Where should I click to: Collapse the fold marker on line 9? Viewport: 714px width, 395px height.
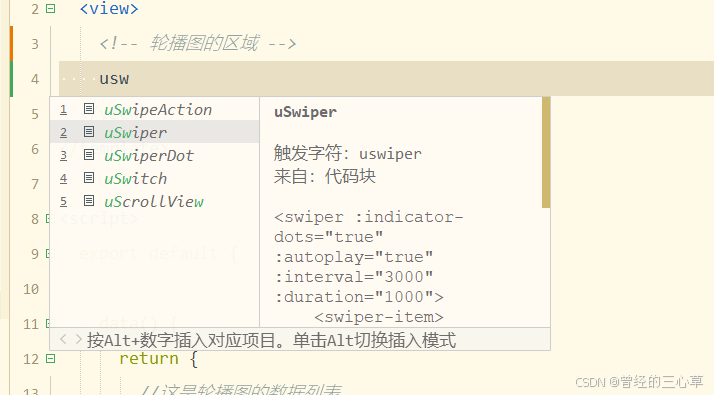(x=48, y=253)
